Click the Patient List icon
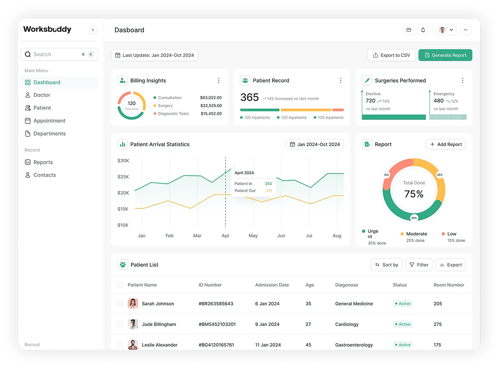 click(123, 265)
